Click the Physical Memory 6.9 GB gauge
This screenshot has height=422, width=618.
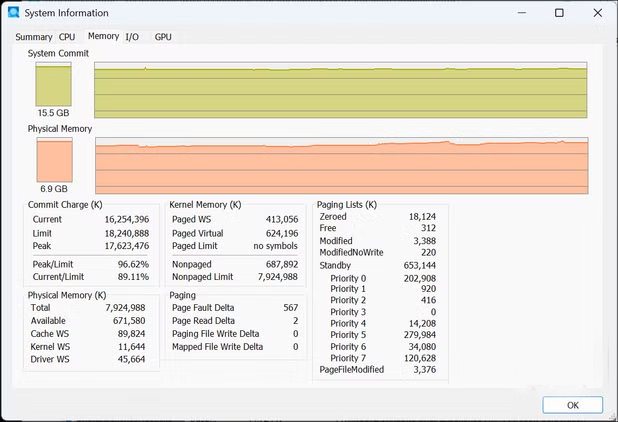54,160
